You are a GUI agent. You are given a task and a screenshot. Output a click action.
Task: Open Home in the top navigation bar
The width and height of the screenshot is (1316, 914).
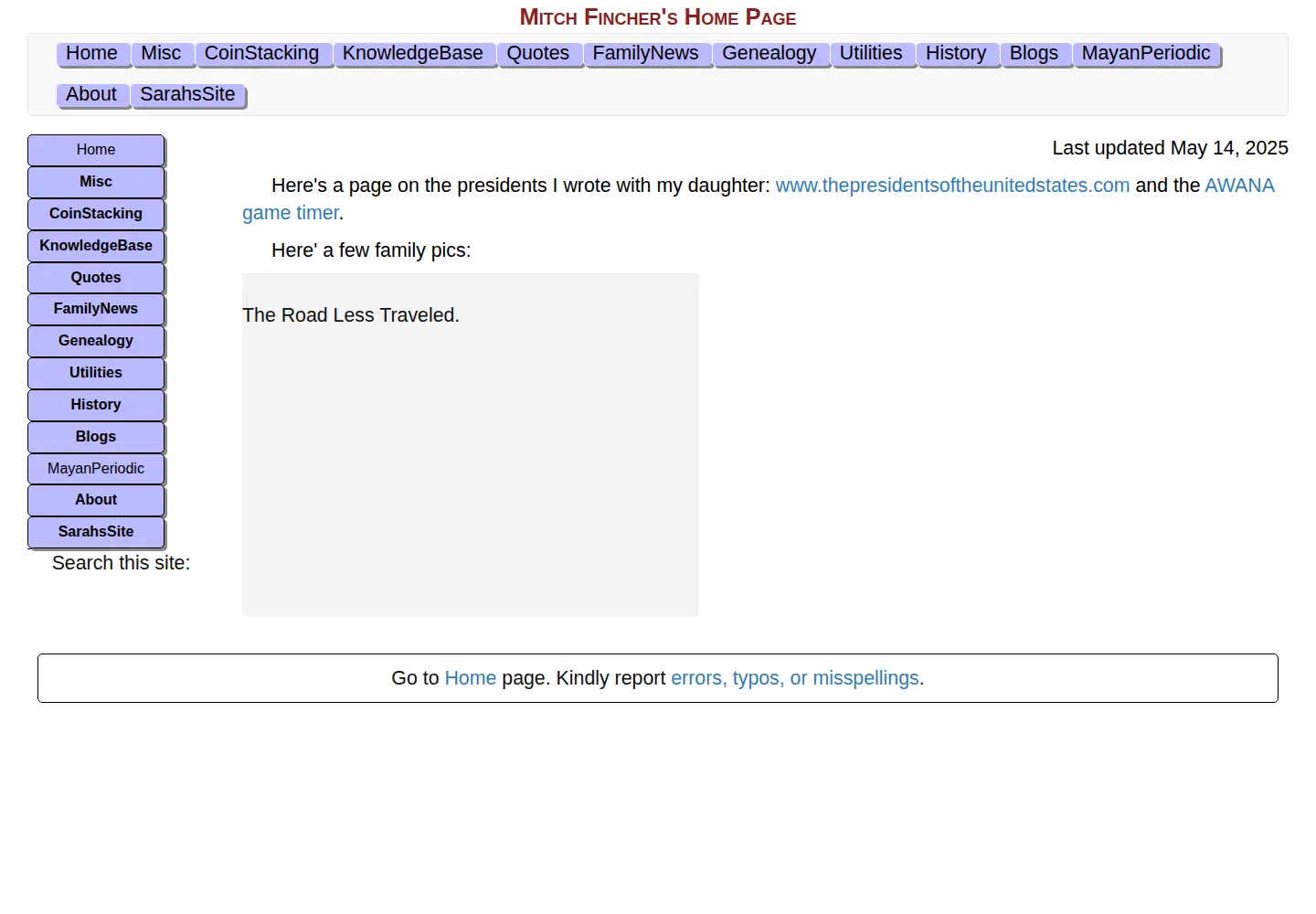[x=92, y=54]
